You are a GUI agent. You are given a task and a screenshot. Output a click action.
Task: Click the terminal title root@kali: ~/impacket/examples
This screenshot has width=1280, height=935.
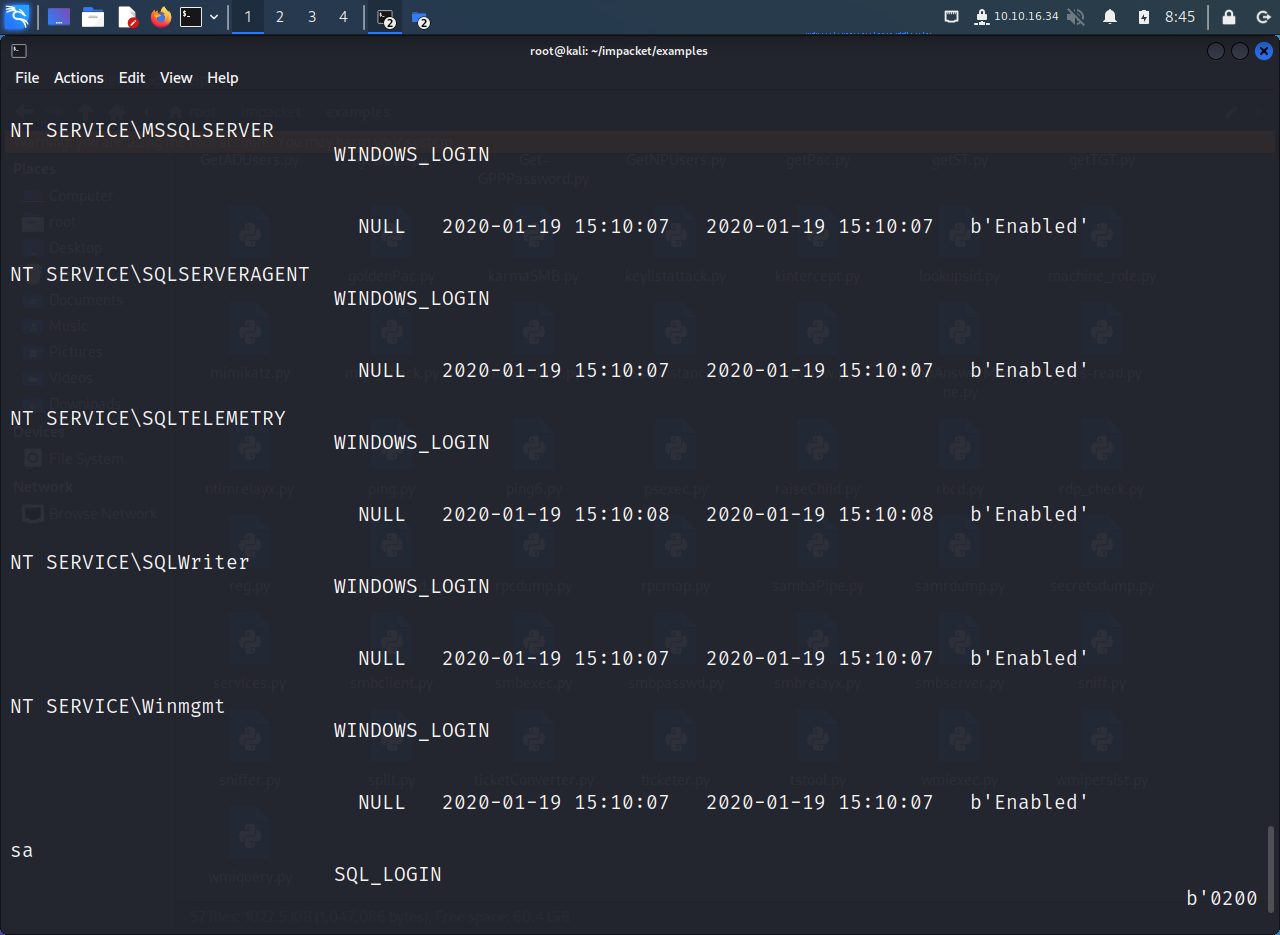(619, 51)
